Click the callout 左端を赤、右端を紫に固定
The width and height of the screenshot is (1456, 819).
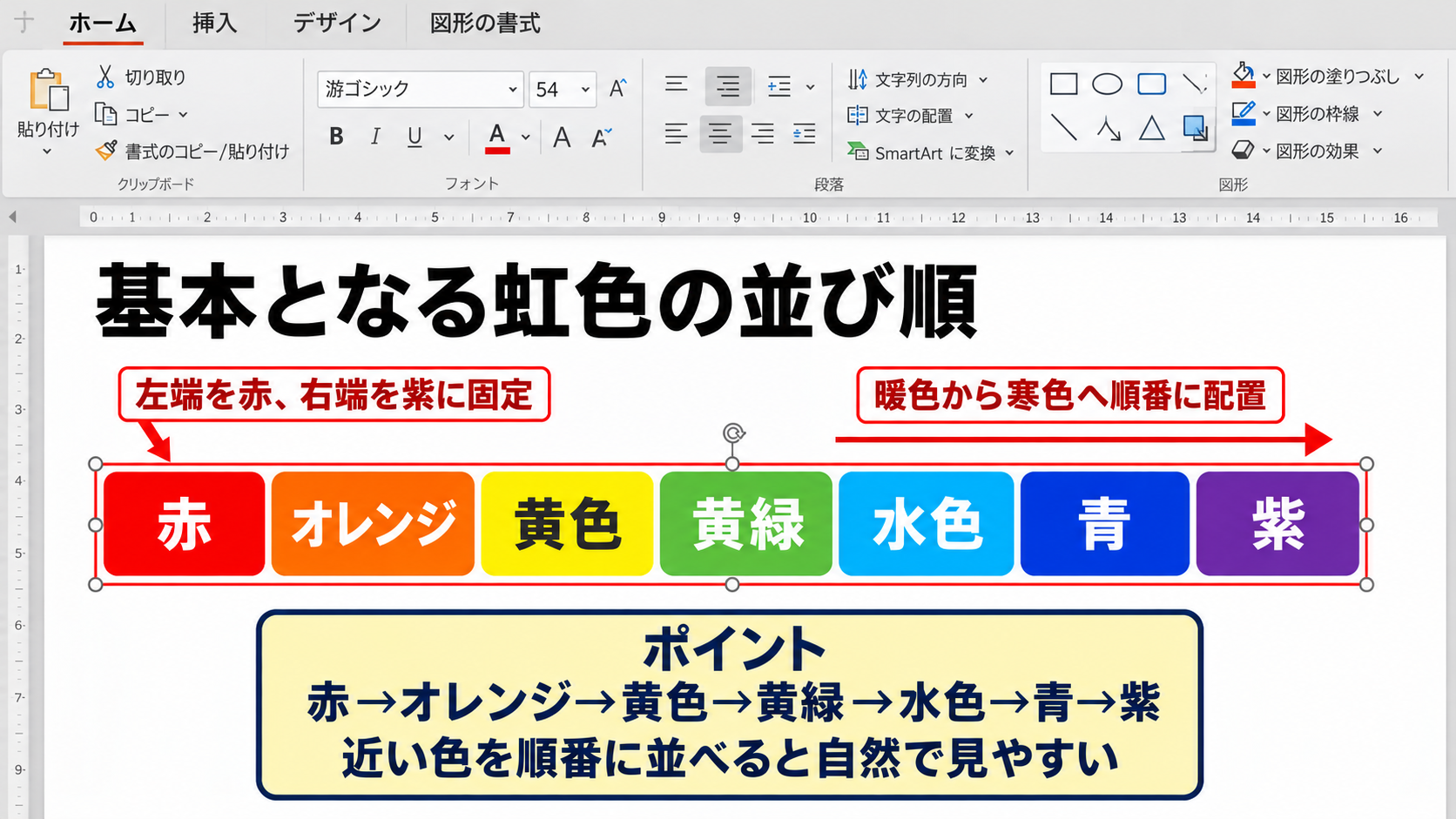pyautogui.click(x=334, y=395)
